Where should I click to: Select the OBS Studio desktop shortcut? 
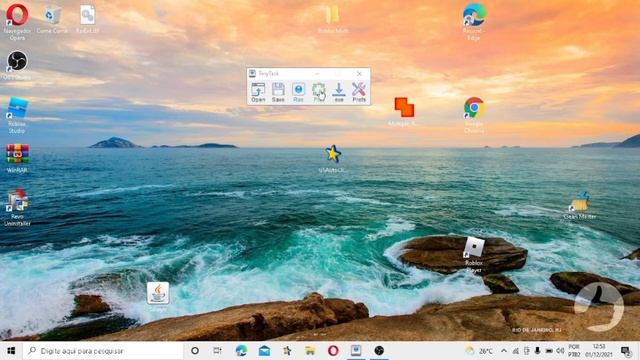pyautogui.click(x=17, y=65)
